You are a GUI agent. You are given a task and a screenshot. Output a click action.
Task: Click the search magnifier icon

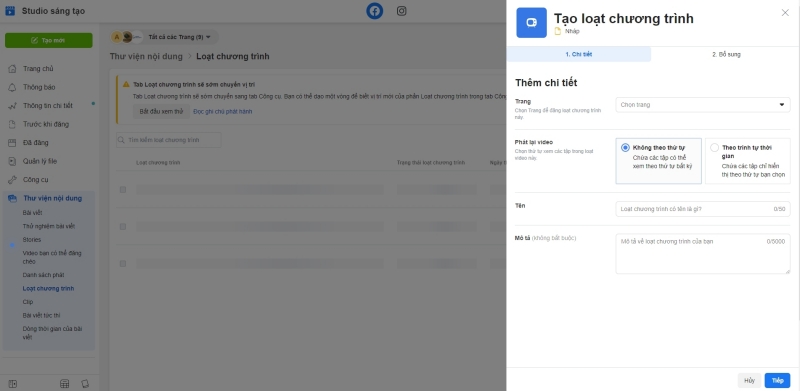[121, 140]
